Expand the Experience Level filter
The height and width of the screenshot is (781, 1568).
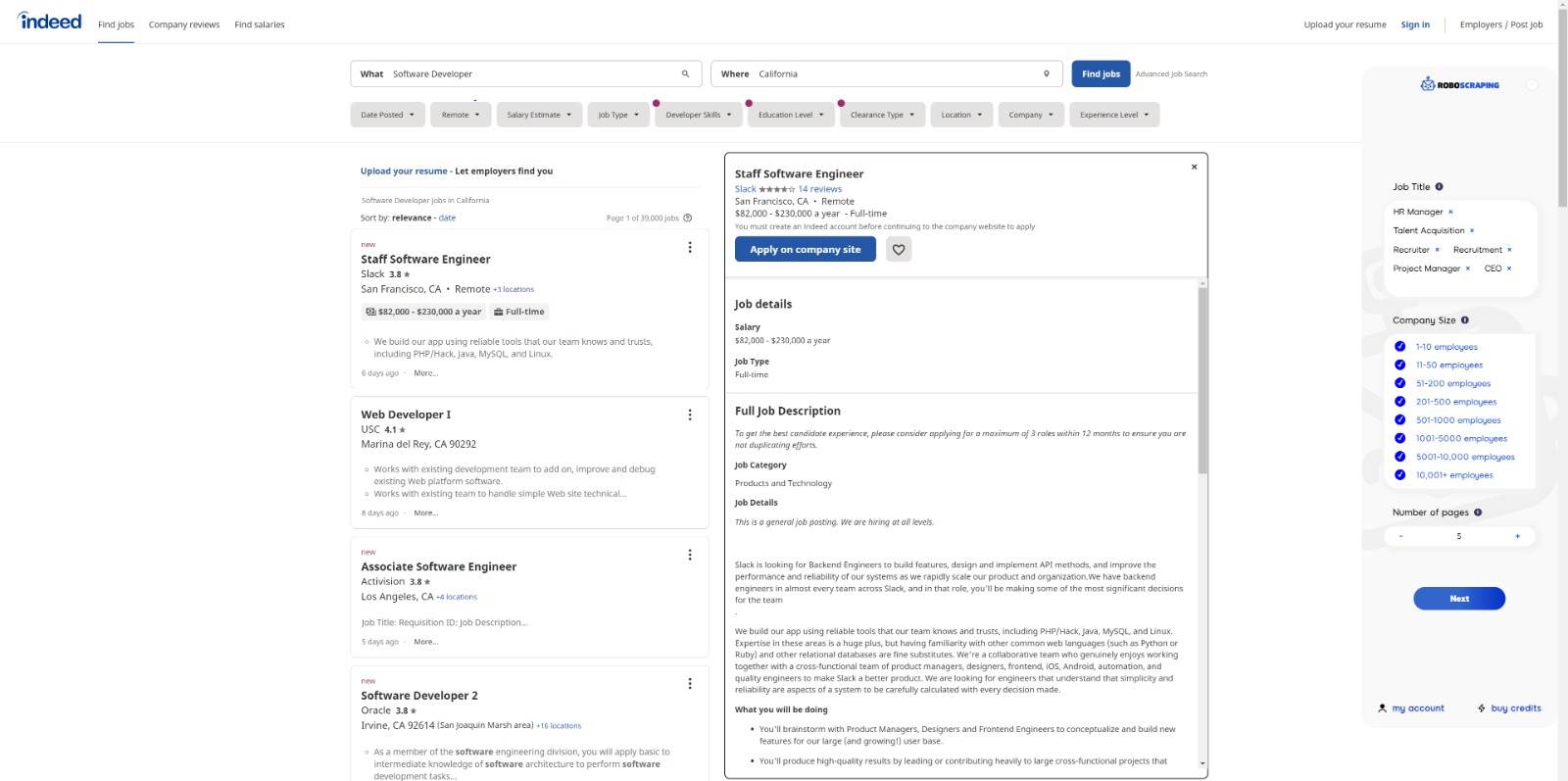click(x=1113, y=115)
